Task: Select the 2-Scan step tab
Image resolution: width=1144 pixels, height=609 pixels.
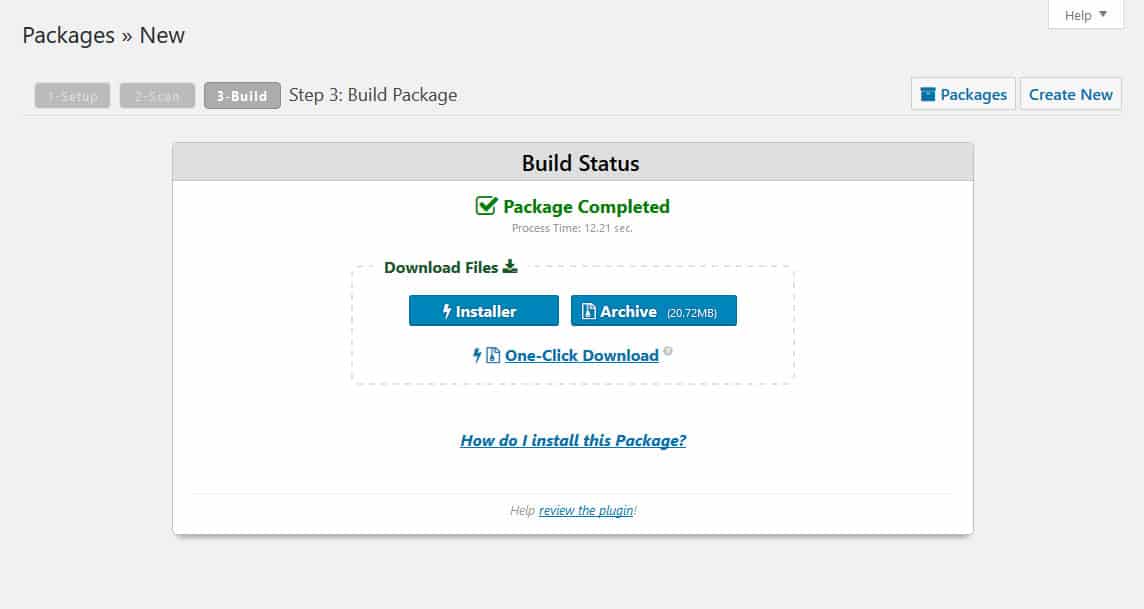Action: [157, 96]
